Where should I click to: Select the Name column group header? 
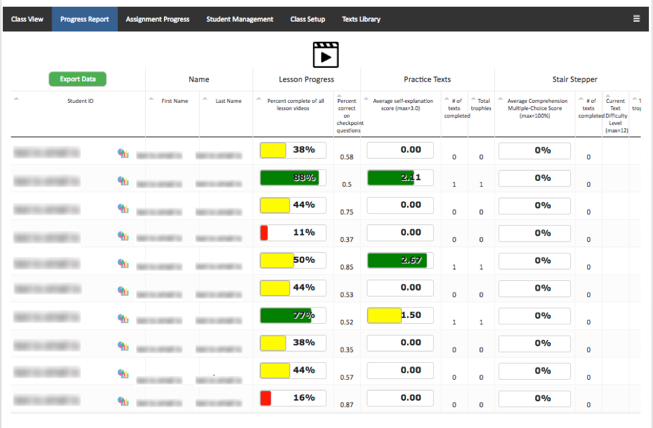click(x=199, y=80)
